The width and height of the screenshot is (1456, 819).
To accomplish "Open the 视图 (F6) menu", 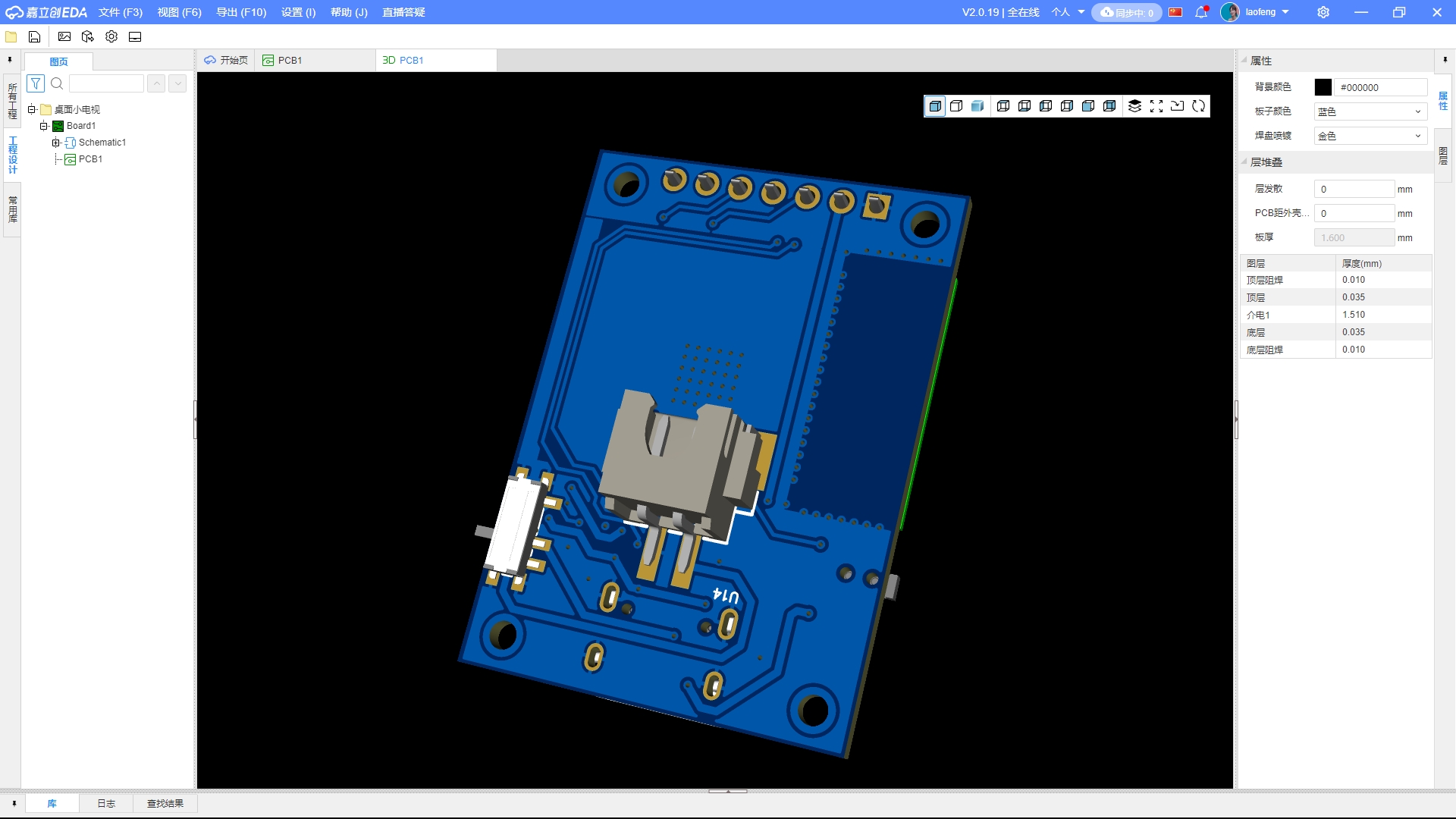I will [180, 12].
